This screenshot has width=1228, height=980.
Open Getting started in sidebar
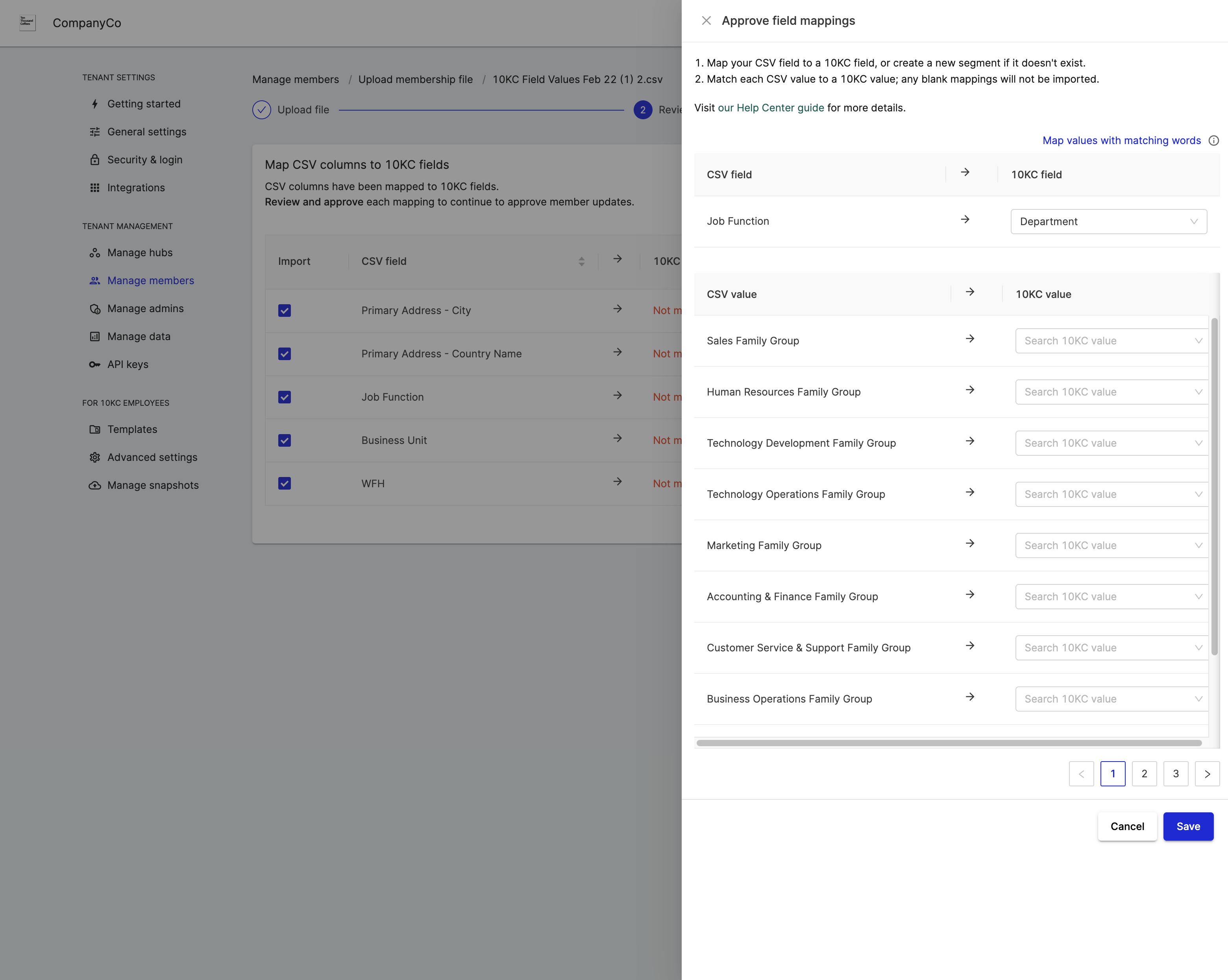pos(144,104)
